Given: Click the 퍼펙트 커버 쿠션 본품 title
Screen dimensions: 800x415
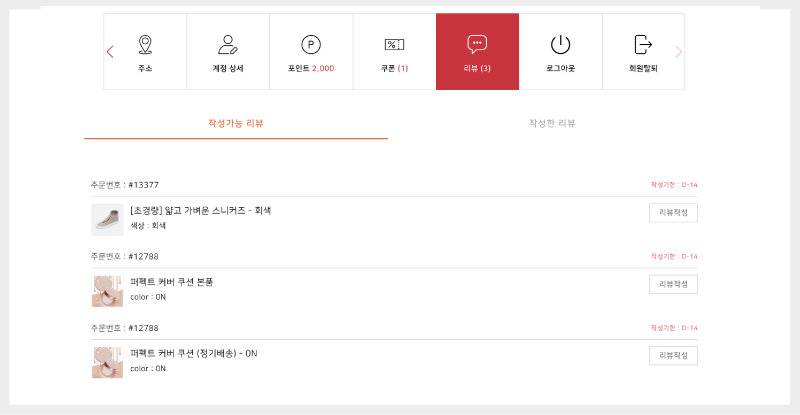Looking at the screenshot, I should (171, 282).
